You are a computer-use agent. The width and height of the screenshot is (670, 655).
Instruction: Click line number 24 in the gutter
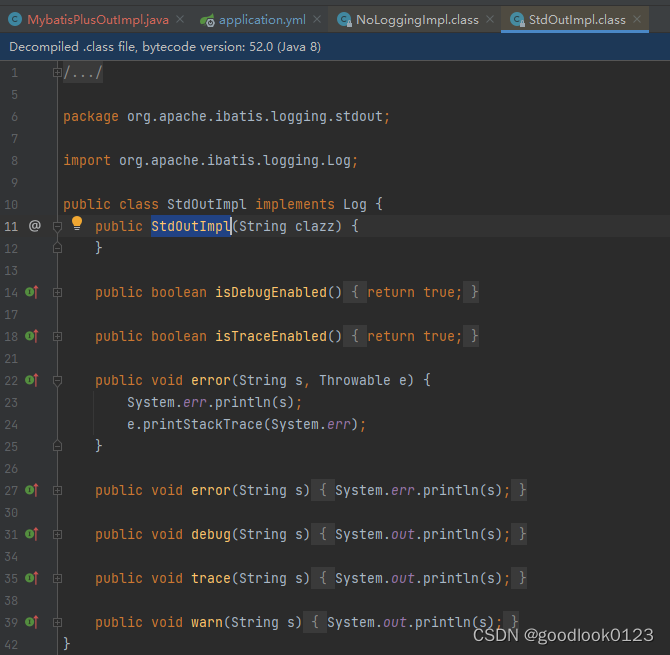(11, 424)
